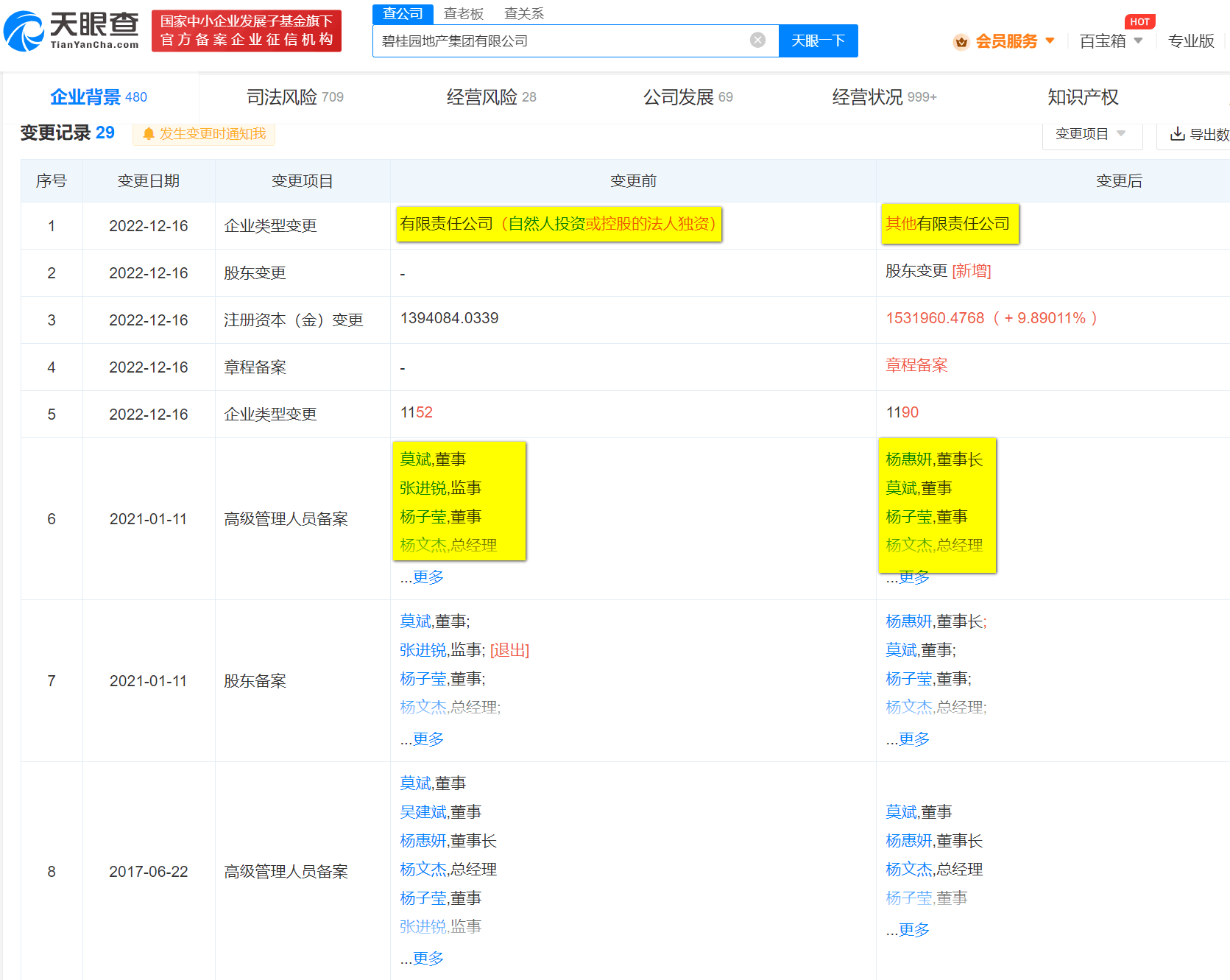Click 股东备案 in row 7
The width and height of the screenshot is (1230, 980).
click(x=255, y=681)
